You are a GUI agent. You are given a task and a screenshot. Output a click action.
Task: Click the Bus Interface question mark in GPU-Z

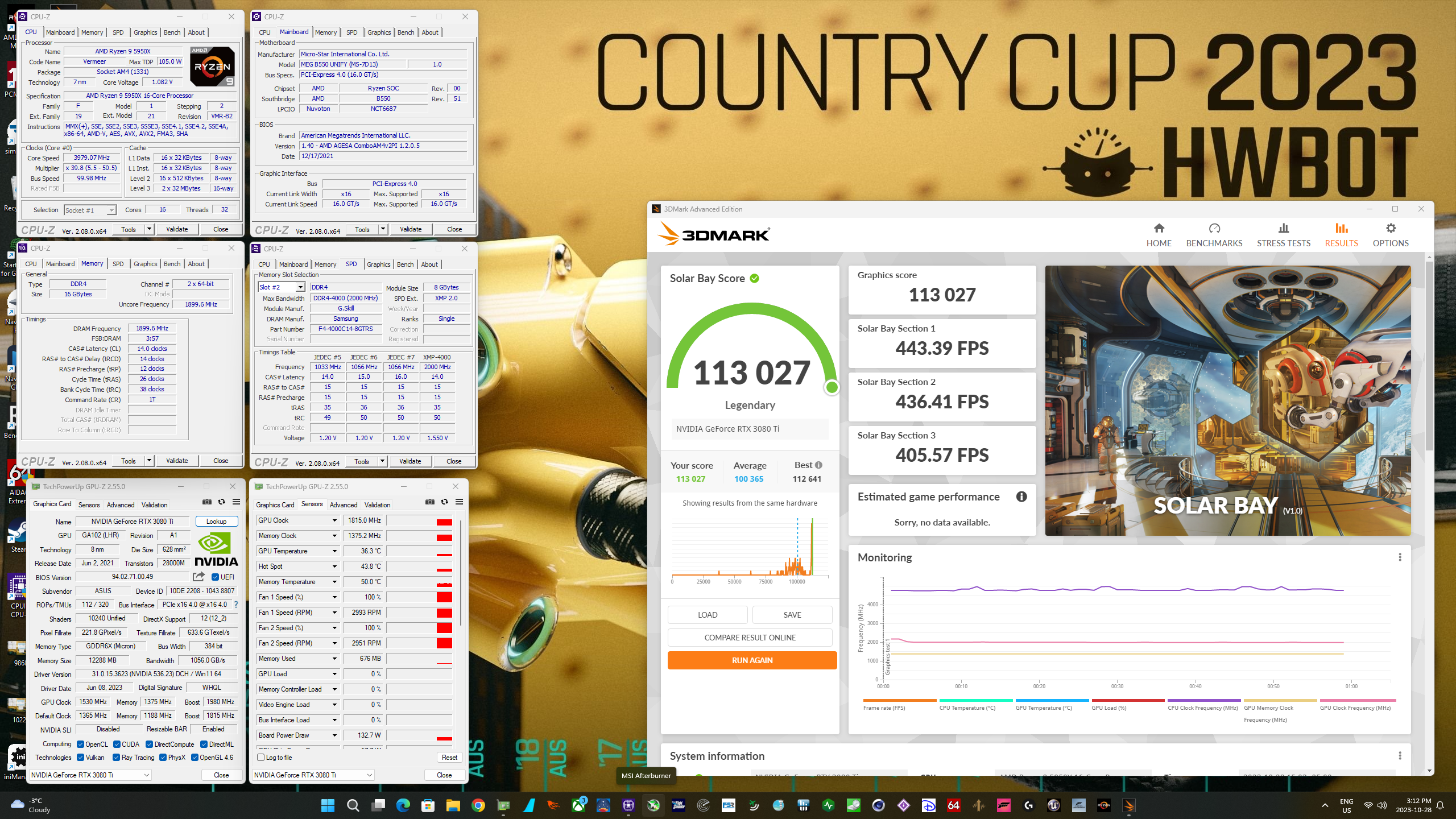tap(236, 605)
